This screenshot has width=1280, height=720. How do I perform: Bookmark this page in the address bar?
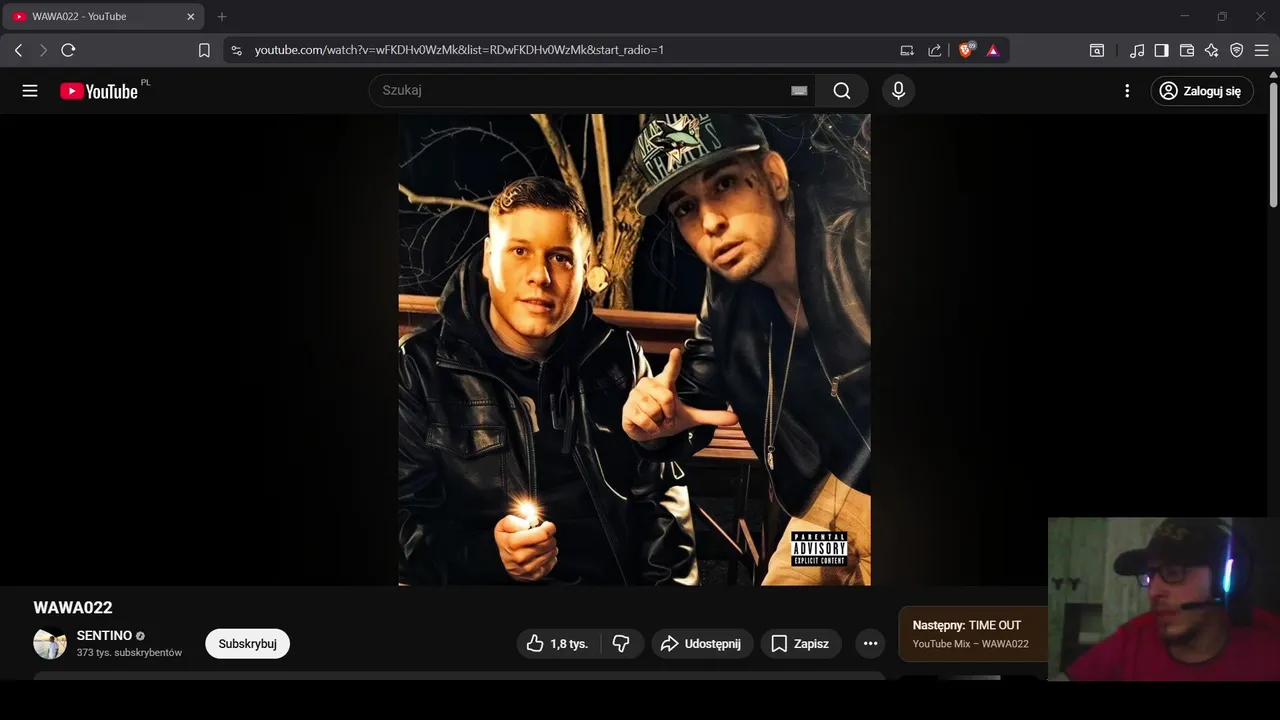tap(204, 50)
